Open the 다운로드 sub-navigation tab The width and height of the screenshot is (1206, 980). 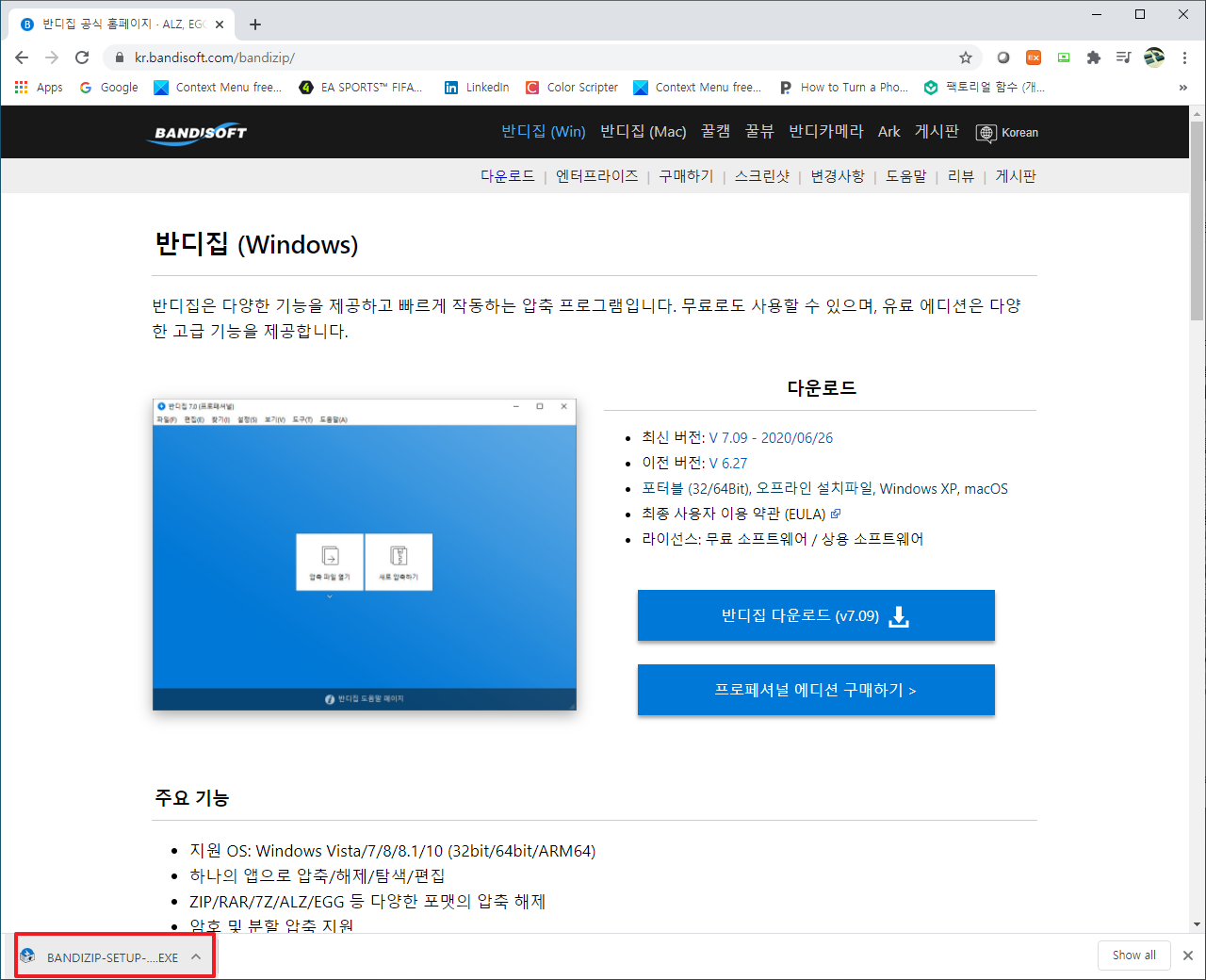[x=508, y=176]
